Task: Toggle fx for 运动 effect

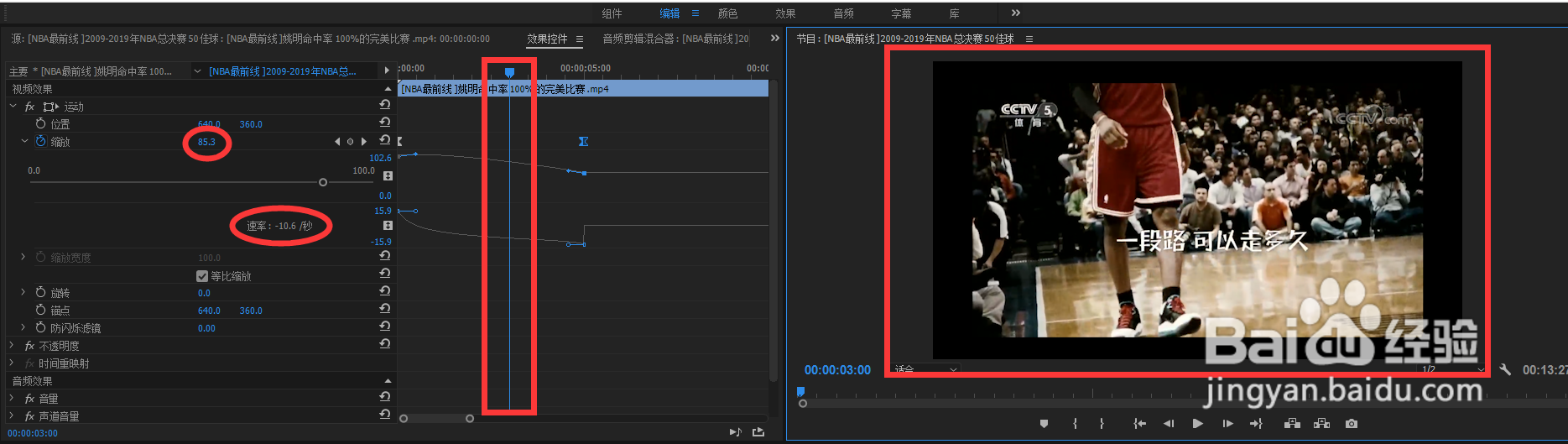Action: pos(29,107)
